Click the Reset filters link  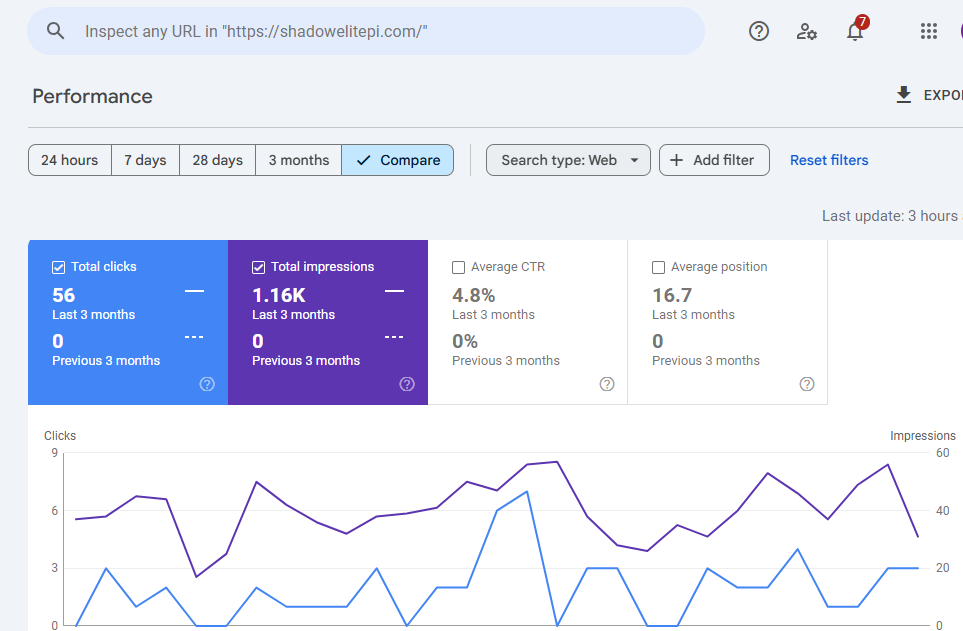829,160
